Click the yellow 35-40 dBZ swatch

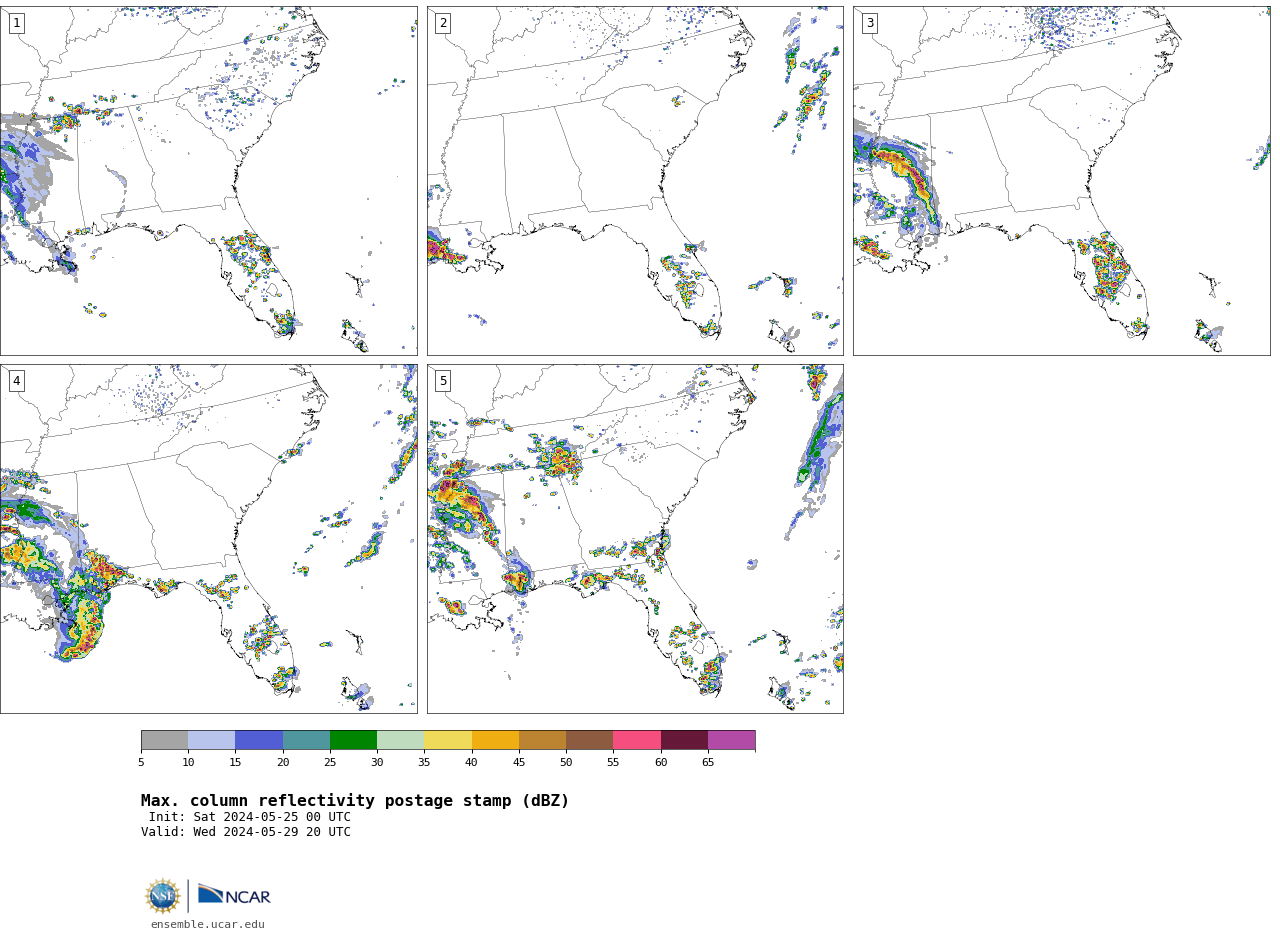point(448,740)
